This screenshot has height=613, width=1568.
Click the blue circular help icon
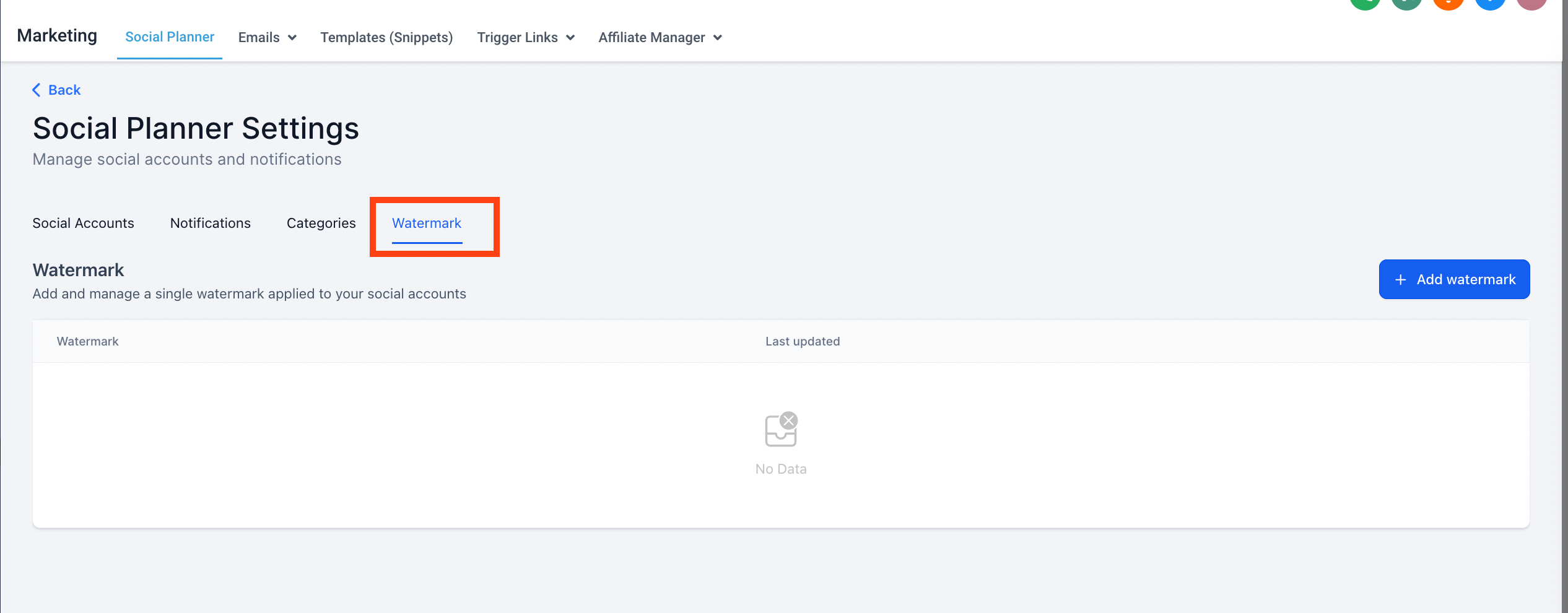point(1490,3)
